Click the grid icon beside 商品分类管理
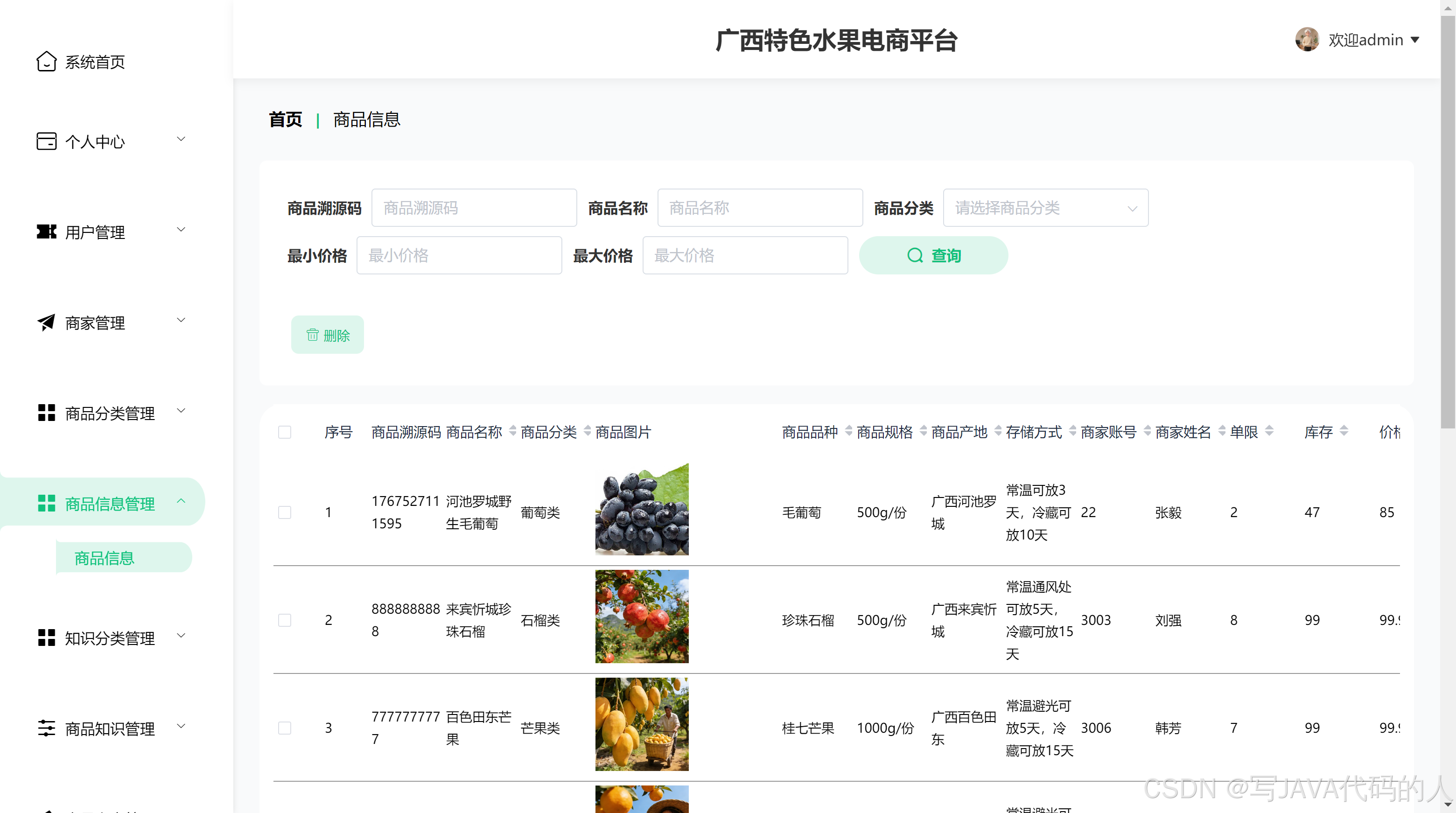The width and height of the screenshot is (1456, 813). (x=46, y=413)
